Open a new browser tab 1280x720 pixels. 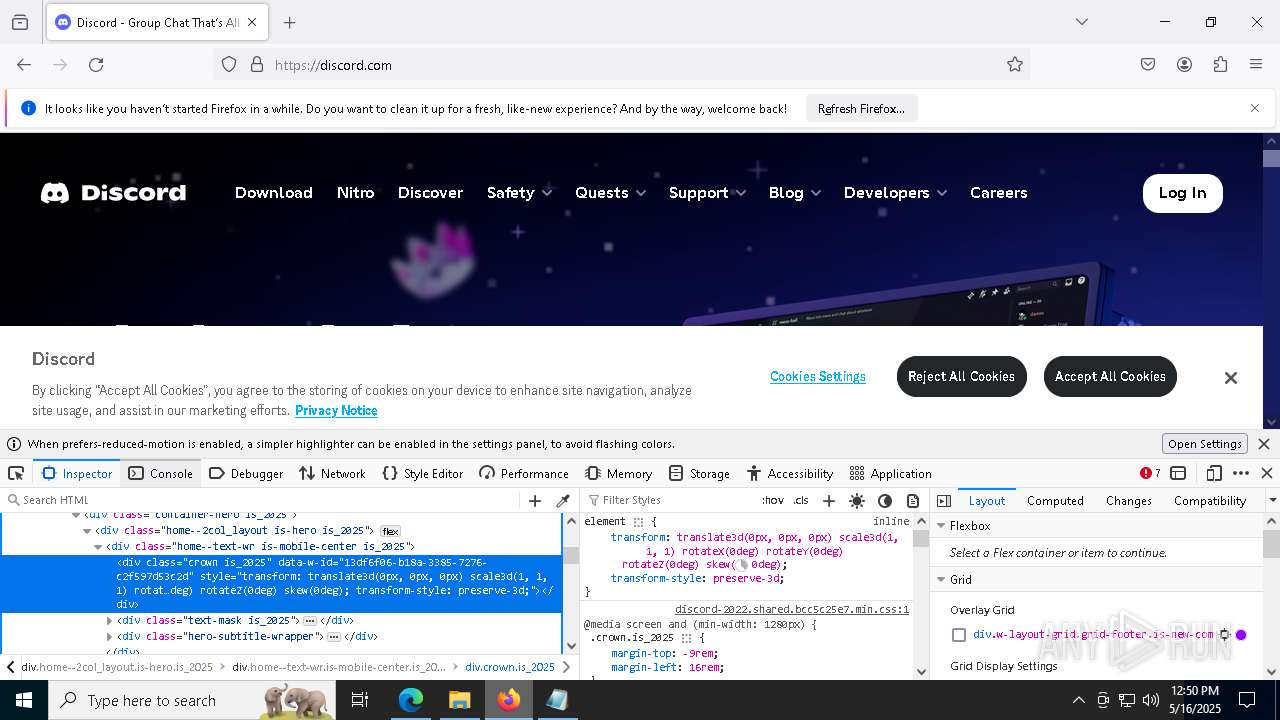[x=290, y=22]
